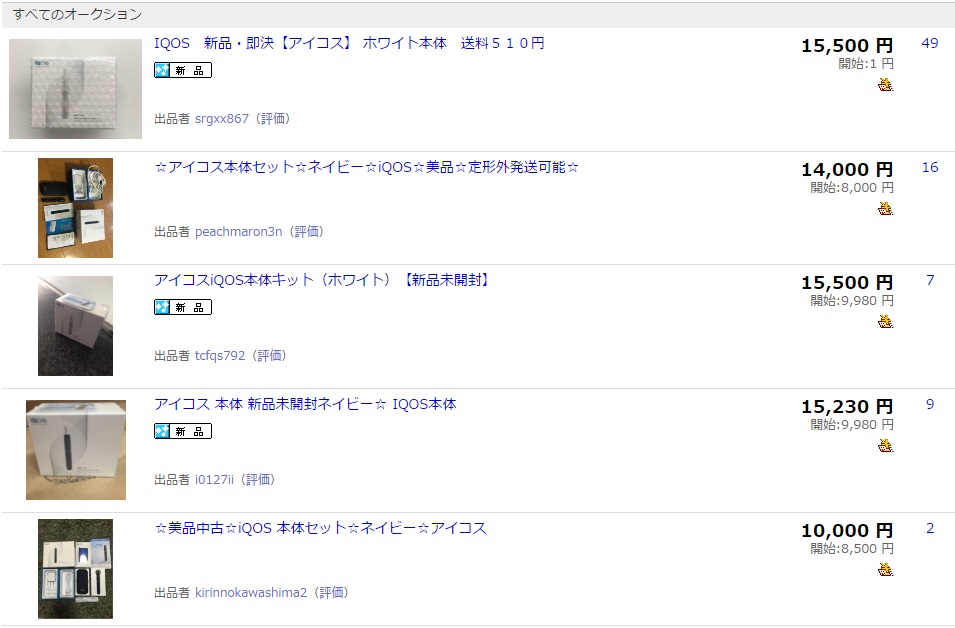
Task: Click the 15,500 円 price on tcfqs792 listing
Action: tap(847, 283)
